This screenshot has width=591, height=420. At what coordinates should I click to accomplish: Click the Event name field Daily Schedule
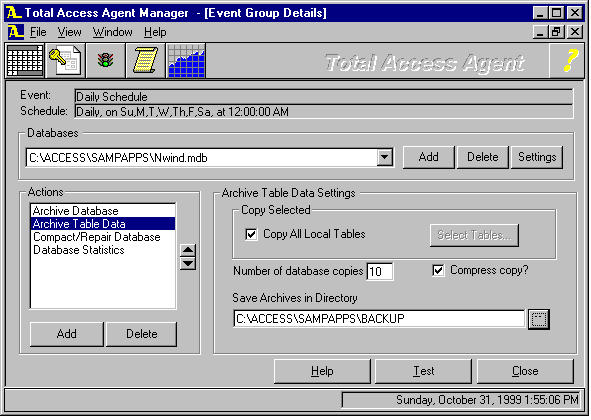pyautogui.click(x=324, y=97)
